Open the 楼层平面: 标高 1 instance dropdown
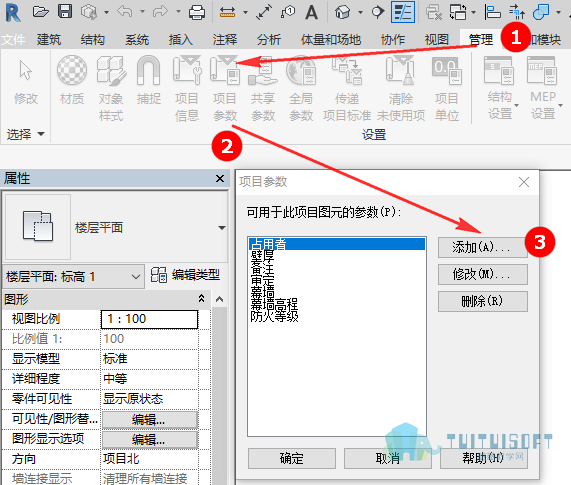This screenshot has height=485, width=571. click(73, 277)
